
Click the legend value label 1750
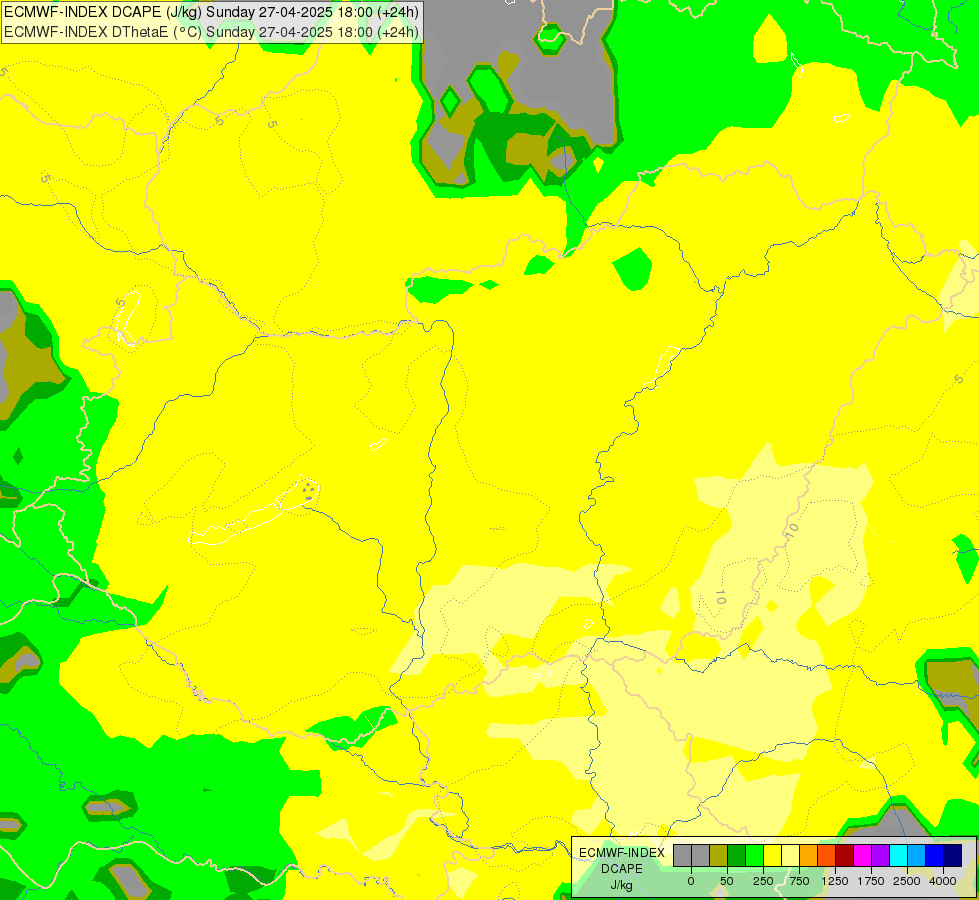click(x=871, y=881)
